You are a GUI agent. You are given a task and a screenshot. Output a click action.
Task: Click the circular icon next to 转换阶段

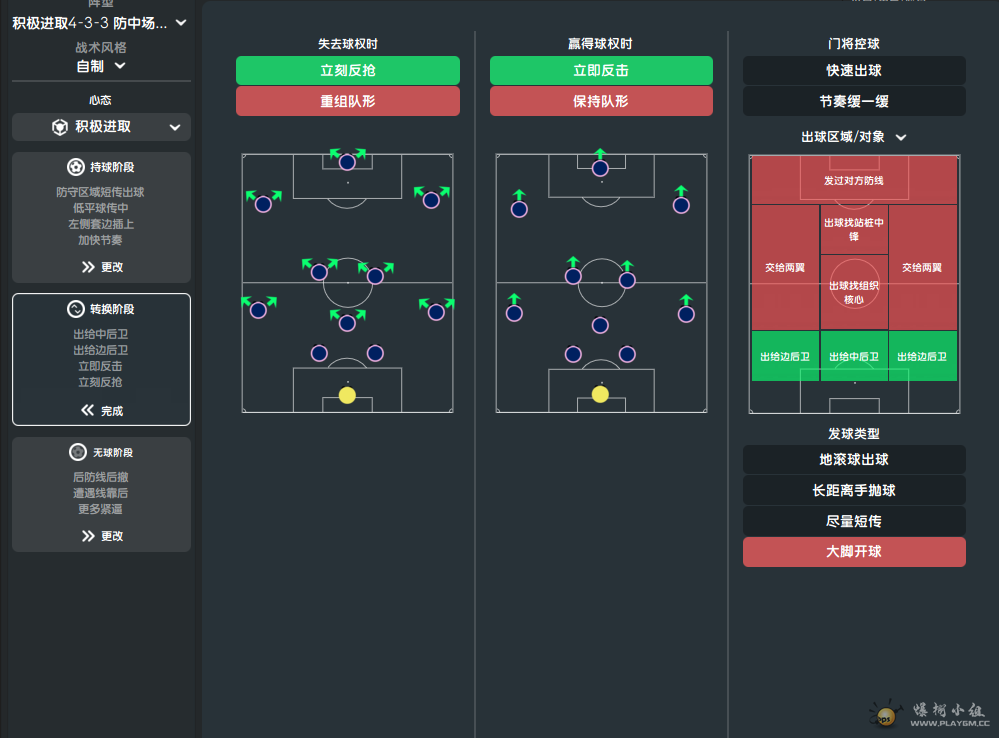tap(76, 309)
